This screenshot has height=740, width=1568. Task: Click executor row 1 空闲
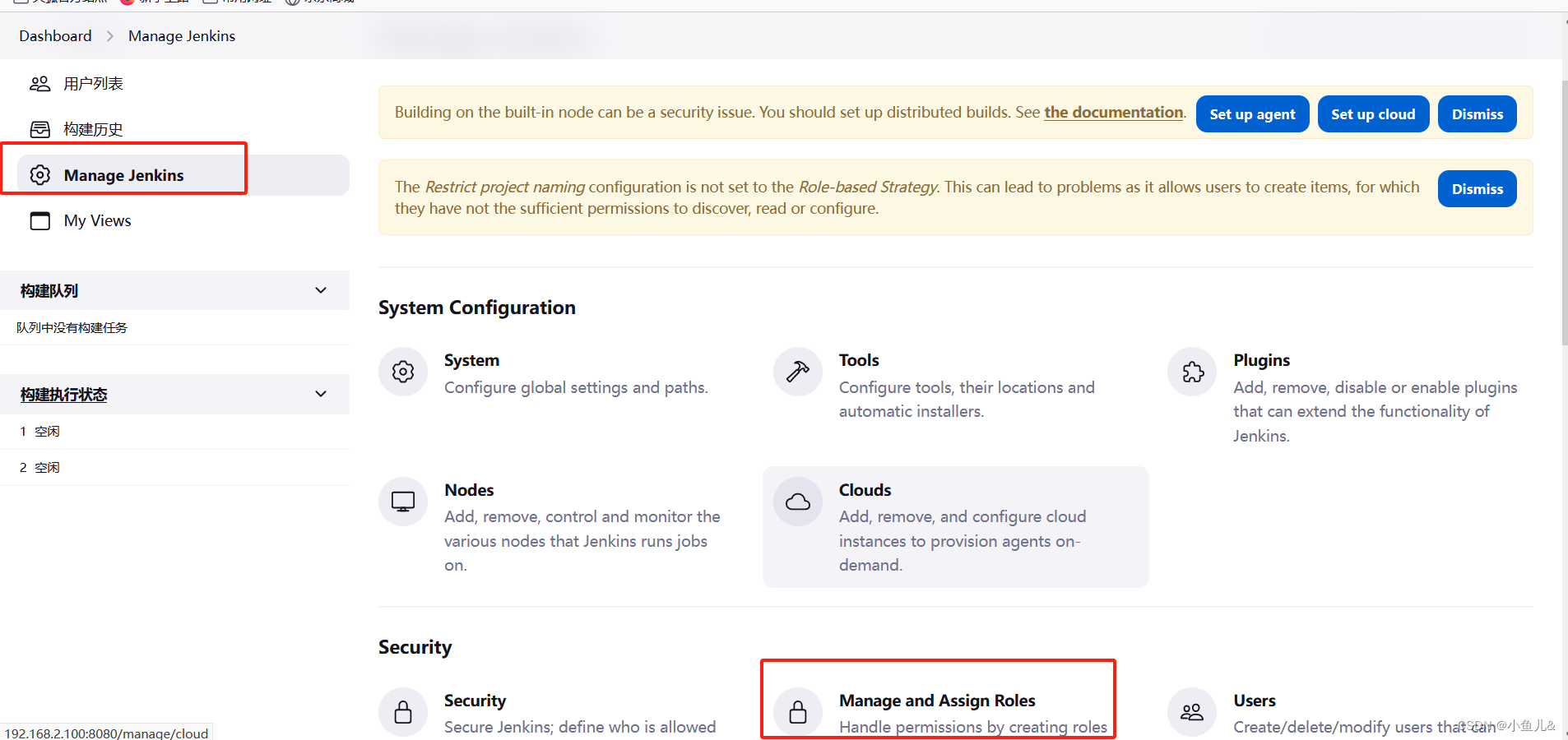coord(174,432)
